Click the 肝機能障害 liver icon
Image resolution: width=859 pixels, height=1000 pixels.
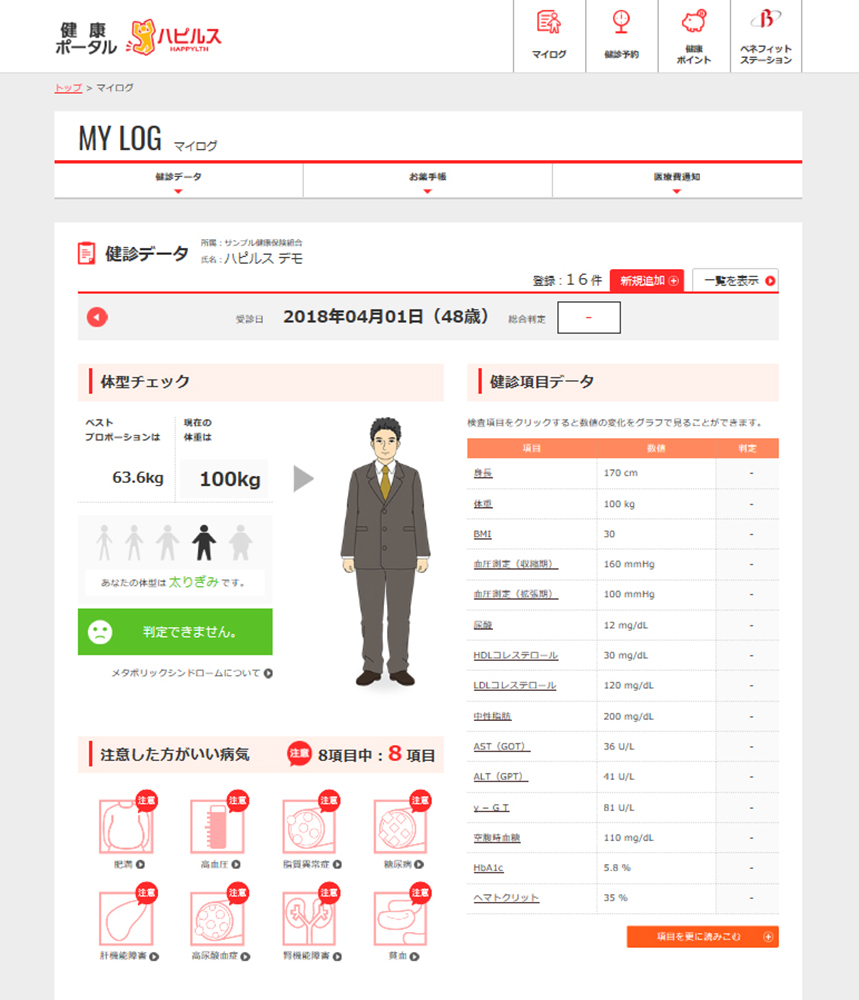(123, 918)
